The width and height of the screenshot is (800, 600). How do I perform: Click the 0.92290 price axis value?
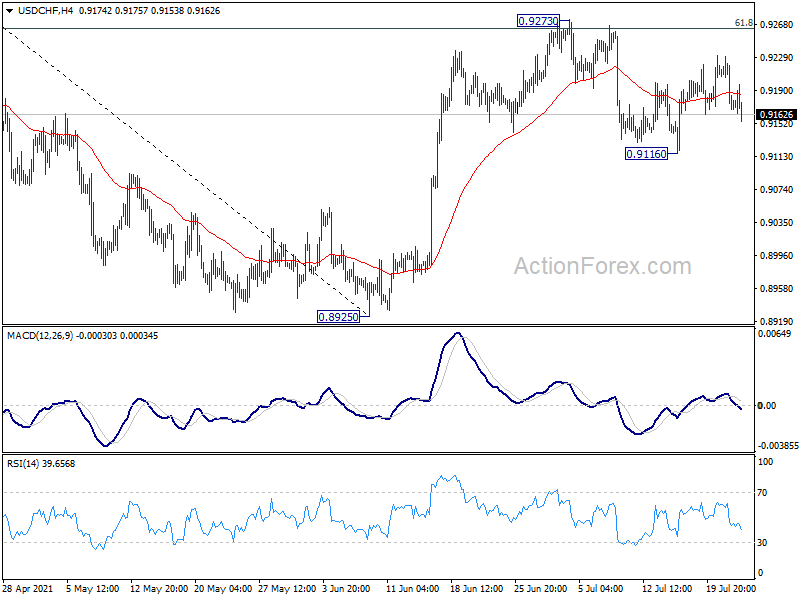(x=777, y=58)
